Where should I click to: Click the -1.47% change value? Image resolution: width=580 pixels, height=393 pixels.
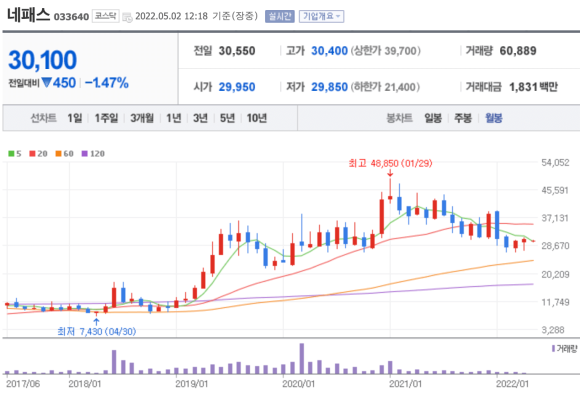[107, 83]
